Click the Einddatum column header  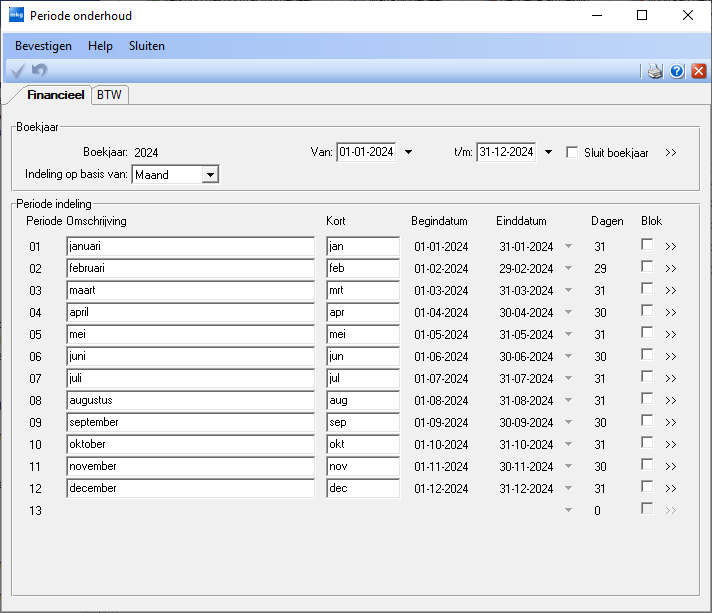[x=521, y=221]
